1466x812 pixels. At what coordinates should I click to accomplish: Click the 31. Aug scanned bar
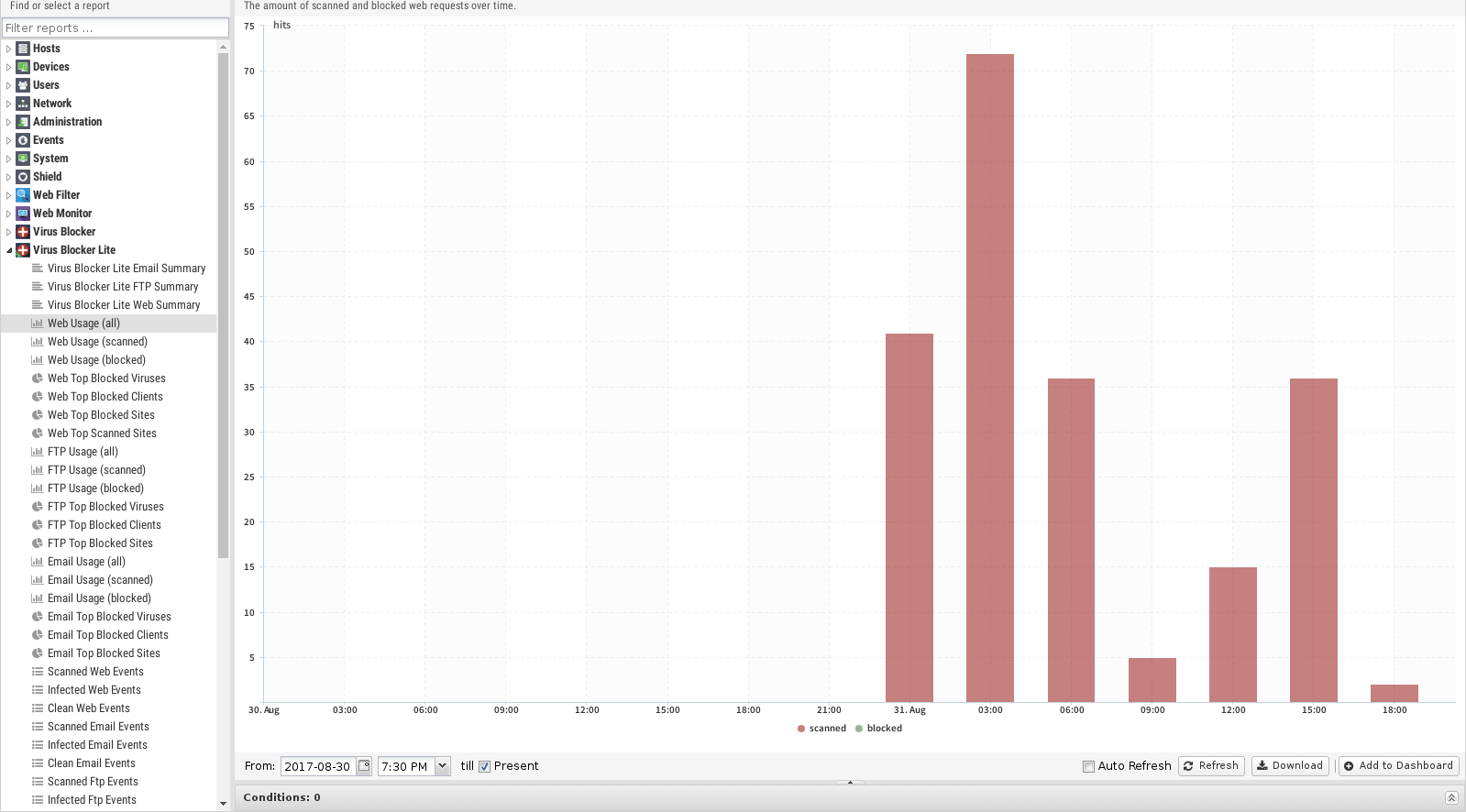pyautogui.click(x=909, y=518)
